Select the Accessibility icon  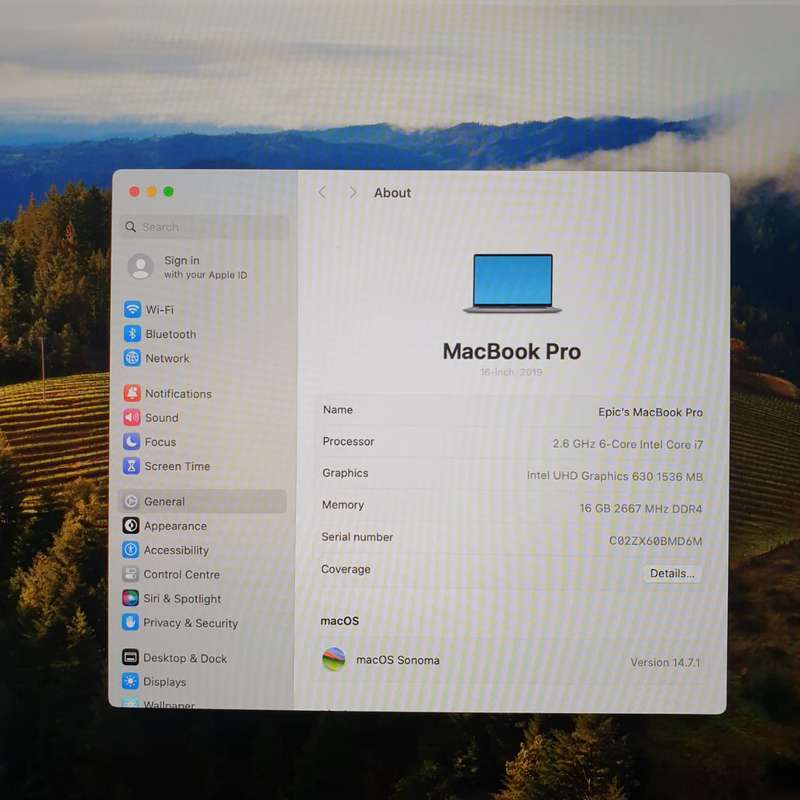click(x=131, y=549)
